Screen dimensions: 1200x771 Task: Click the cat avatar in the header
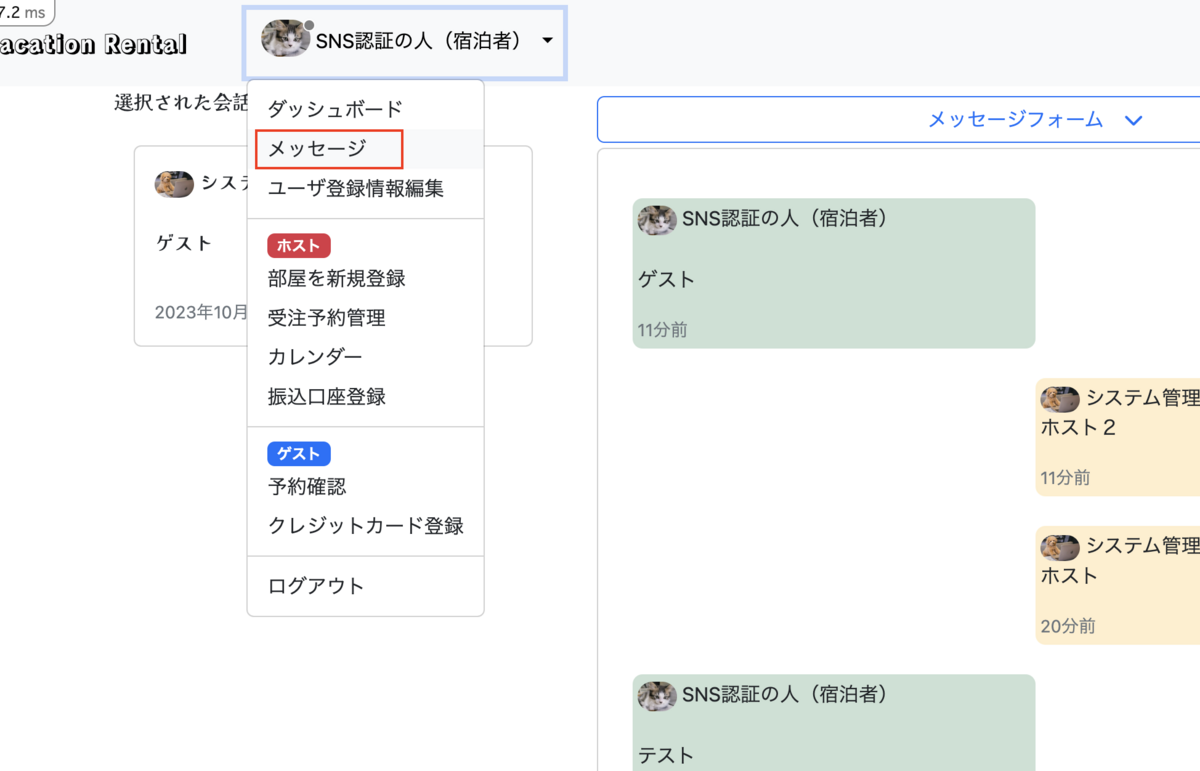point(286,39)
